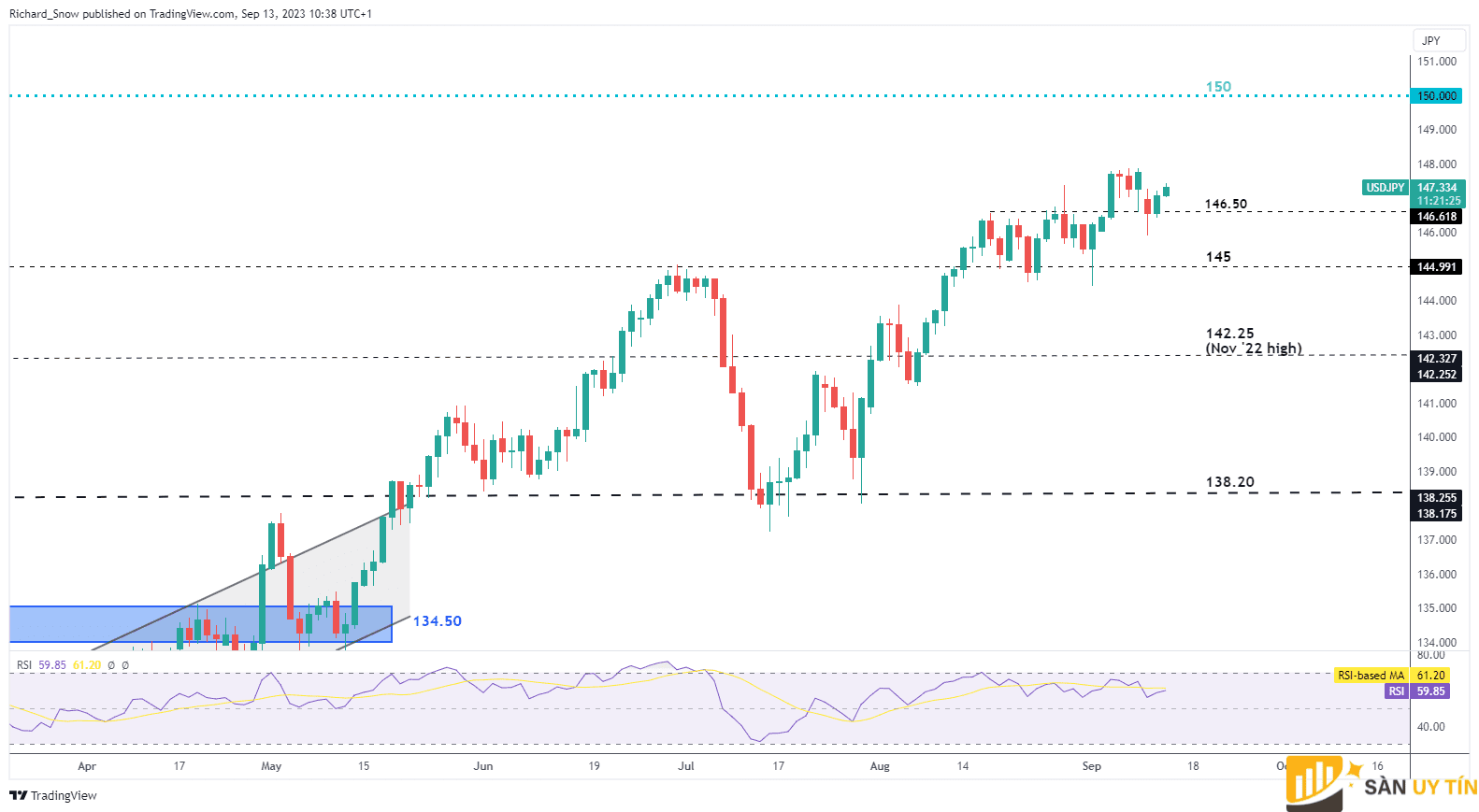The image size is (1479, 812).
Task: Click the 139.000 price scale value
Action: pyautogui.click(x=1437, y=472)
